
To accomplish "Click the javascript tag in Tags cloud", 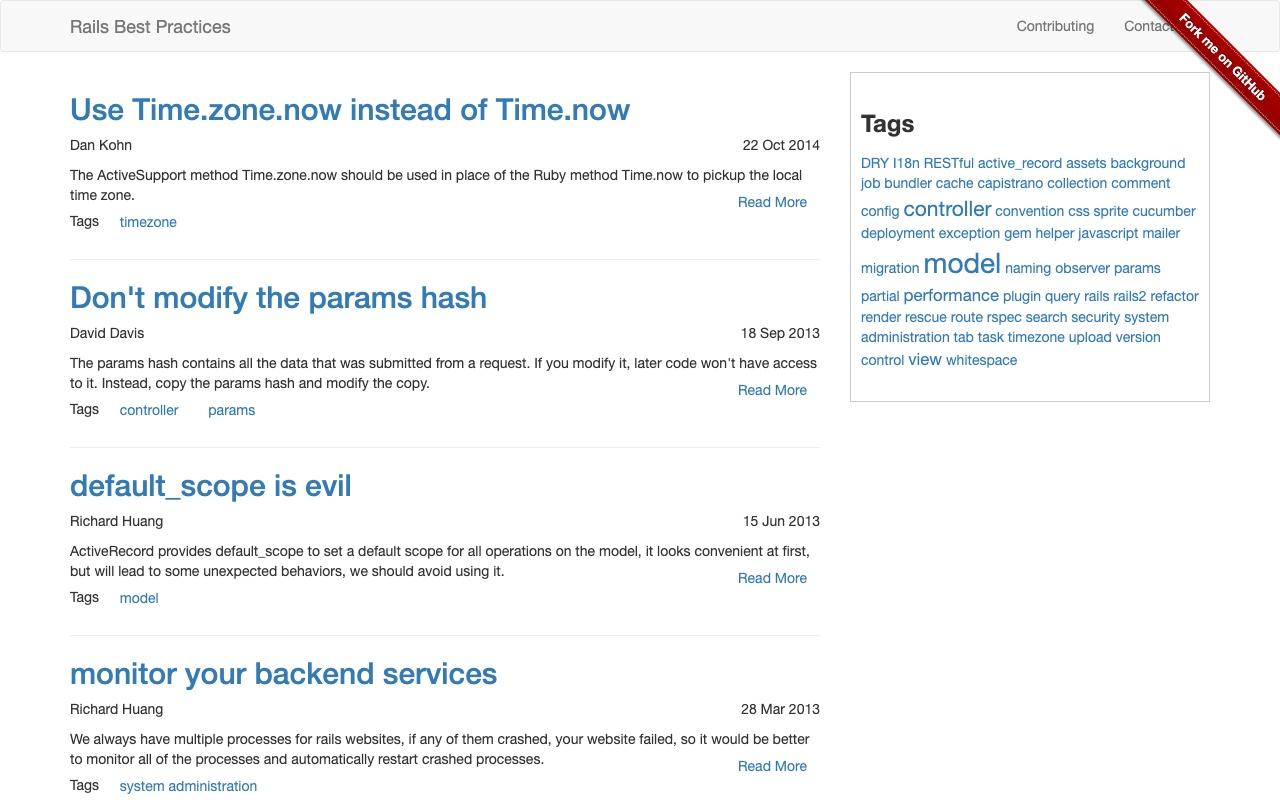I will (1108, 233).
